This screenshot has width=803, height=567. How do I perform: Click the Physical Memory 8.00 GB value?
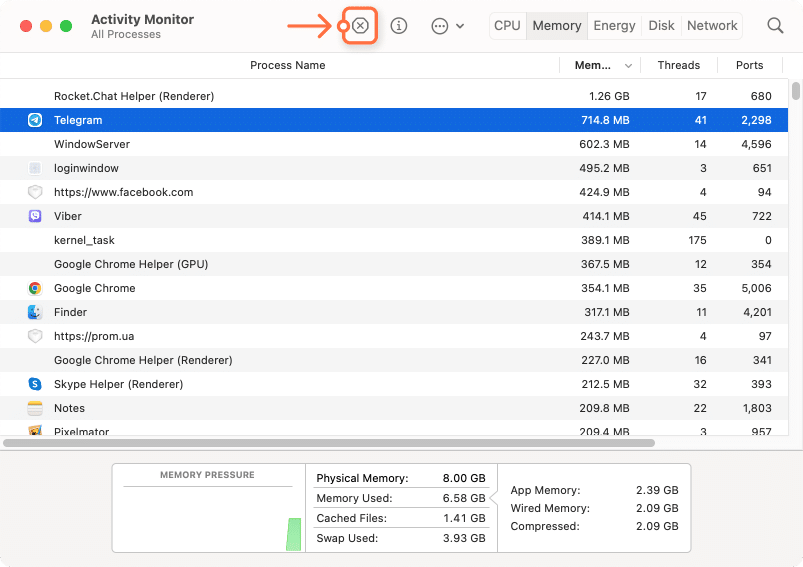tap(464, 478)
